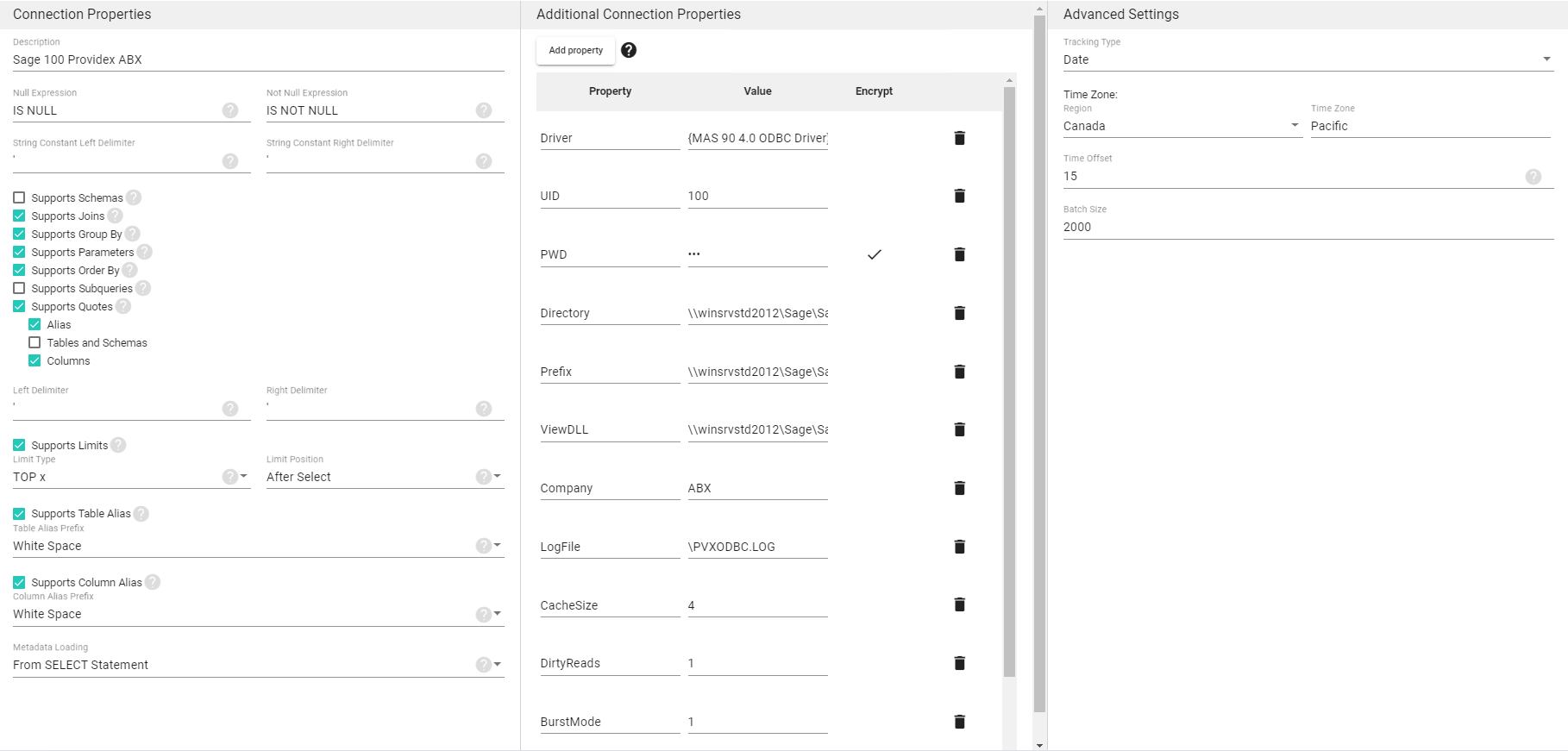Check Tables and Schemas option

click(34, 342)
